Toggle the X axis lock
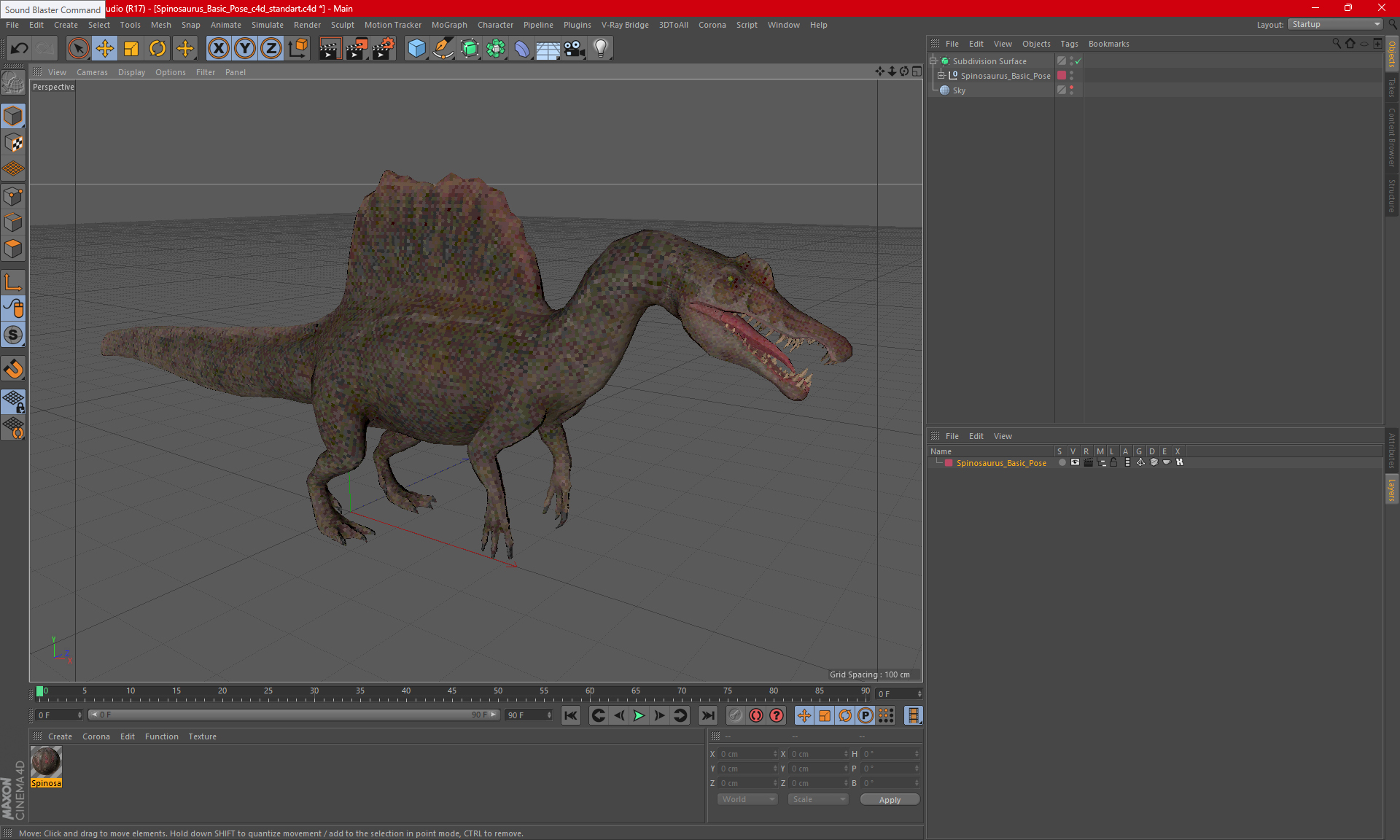Viewport: 1400px width, 840px height. (x=218, y=49)
